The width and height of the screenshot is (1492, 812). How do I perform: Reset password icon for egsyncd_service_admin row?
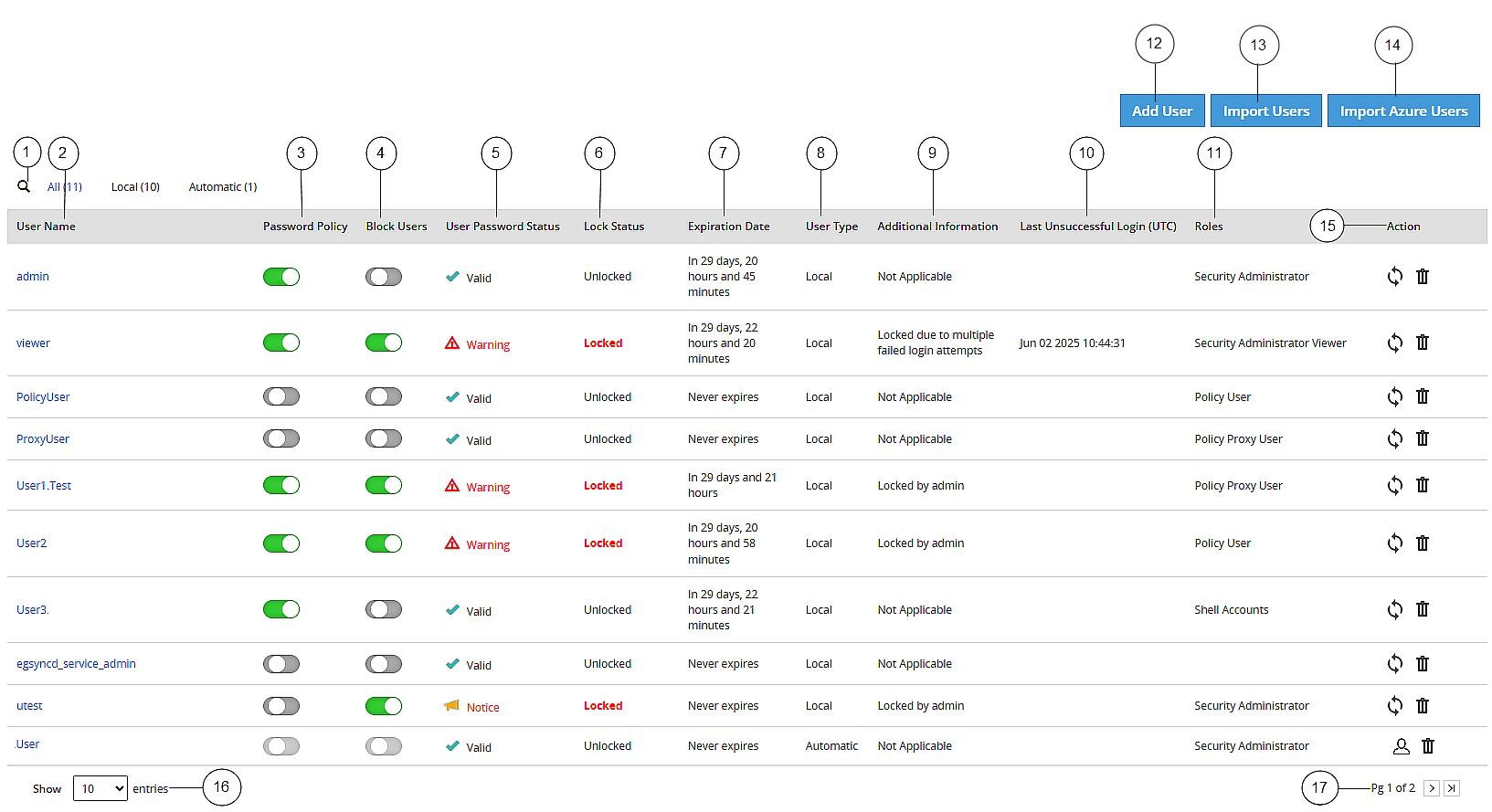click(1394, 663)
